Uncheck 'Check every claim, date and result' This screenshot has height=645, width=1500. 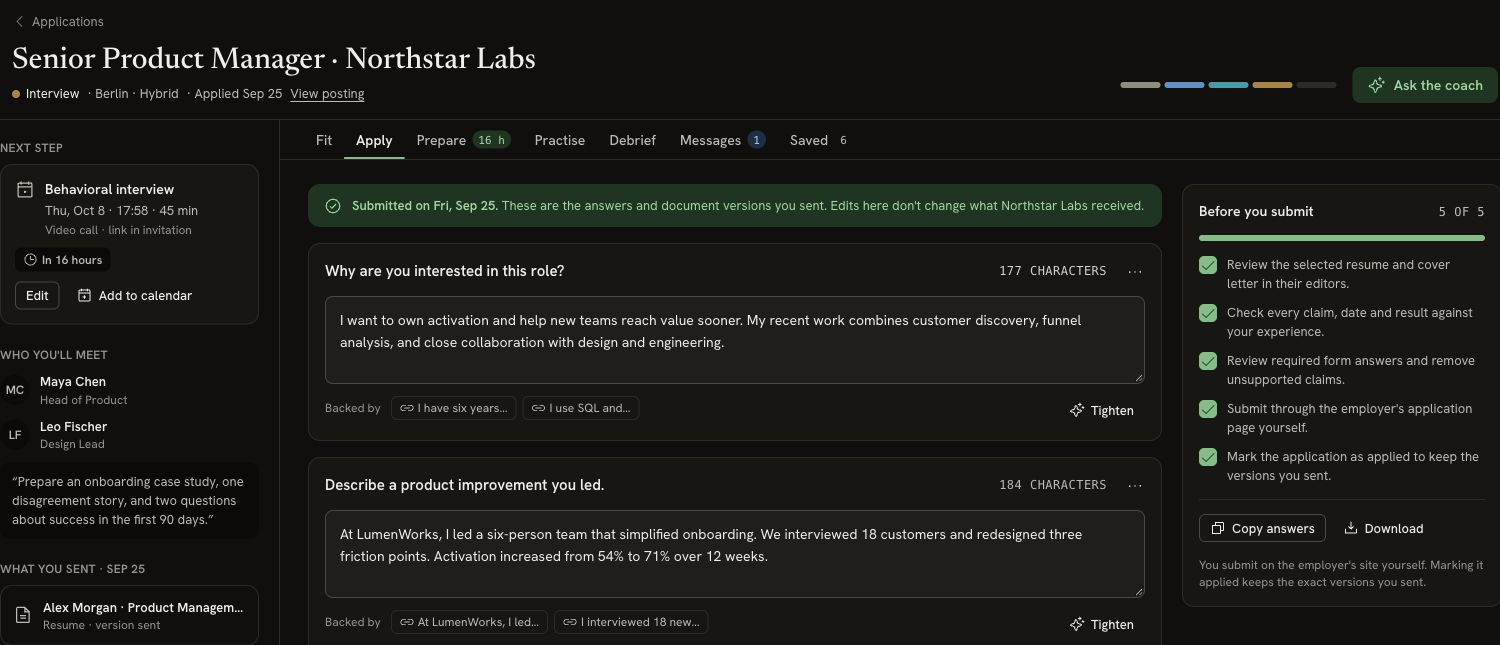click(x=1208, y=313)
